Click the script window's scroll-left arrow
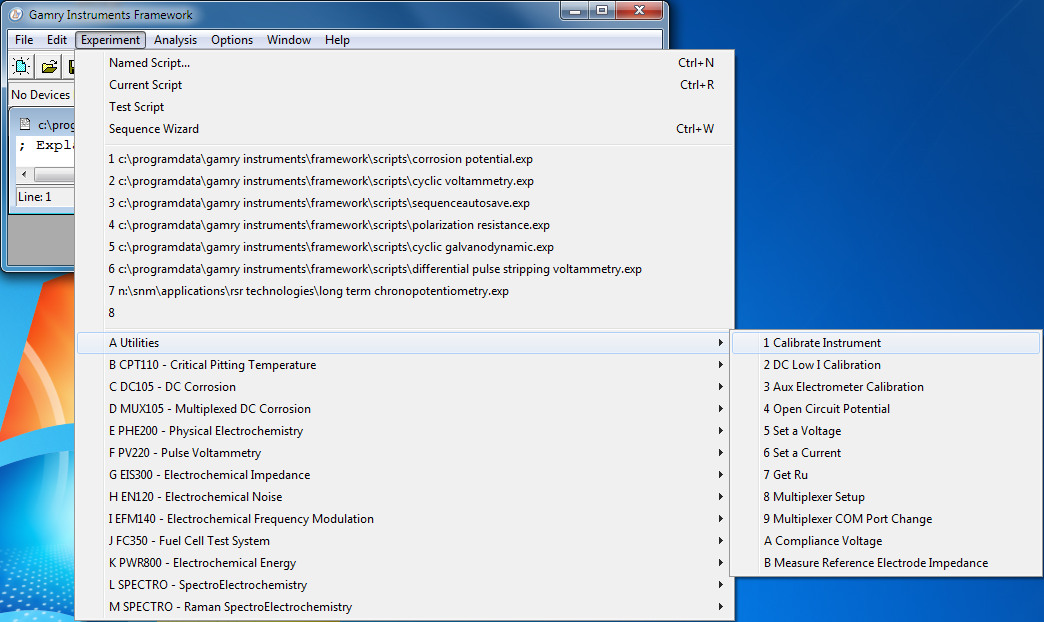The image size is (1044, 622). [x=25, y=174]
